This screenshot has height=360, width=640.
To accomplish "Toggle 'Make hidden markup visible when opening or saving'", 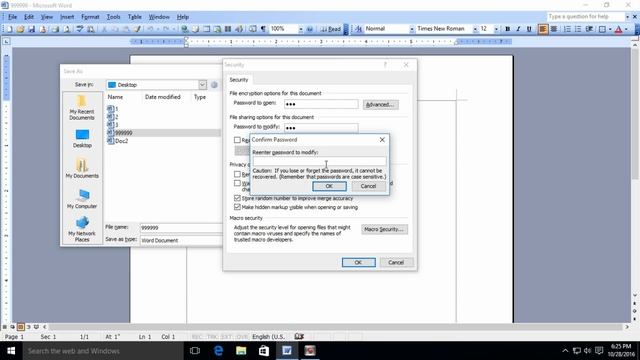I will pyautogui.click(x=237, y=207).
